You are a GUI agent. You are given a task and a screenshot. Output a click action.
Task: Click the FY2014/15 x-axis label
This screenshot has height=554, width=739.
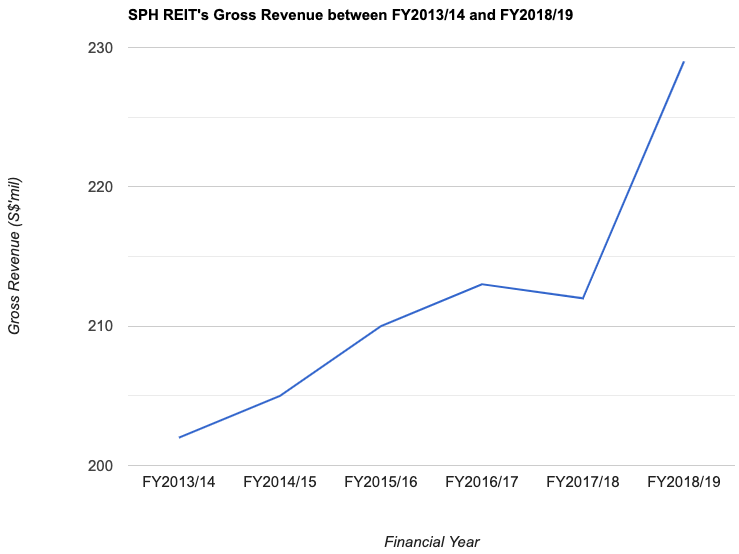click(279, 482)
